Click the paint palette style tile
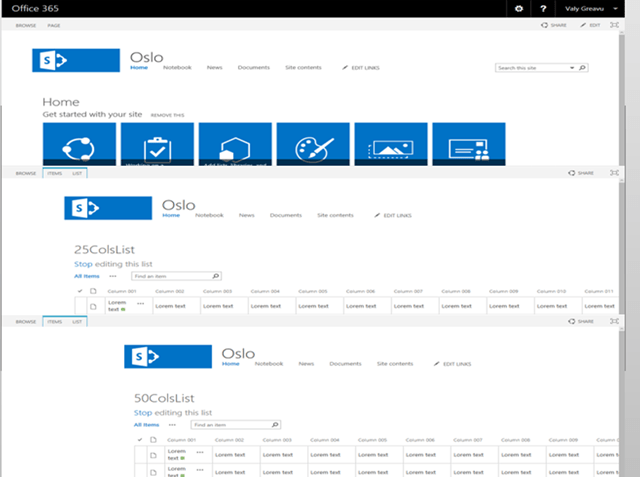 [312, 144]
